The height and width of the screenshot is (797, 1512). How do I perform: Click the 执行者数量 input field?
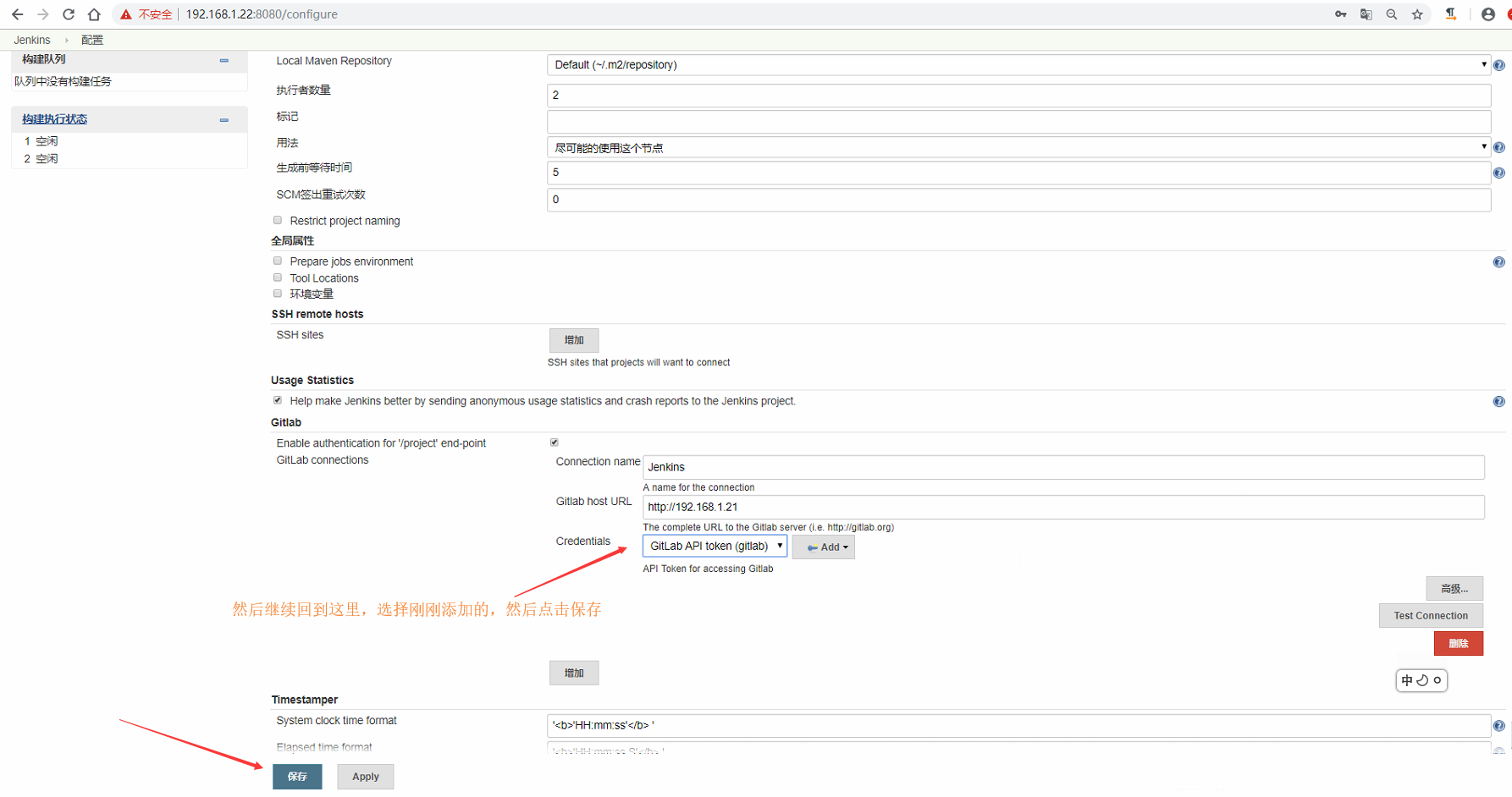[1018, 95]
